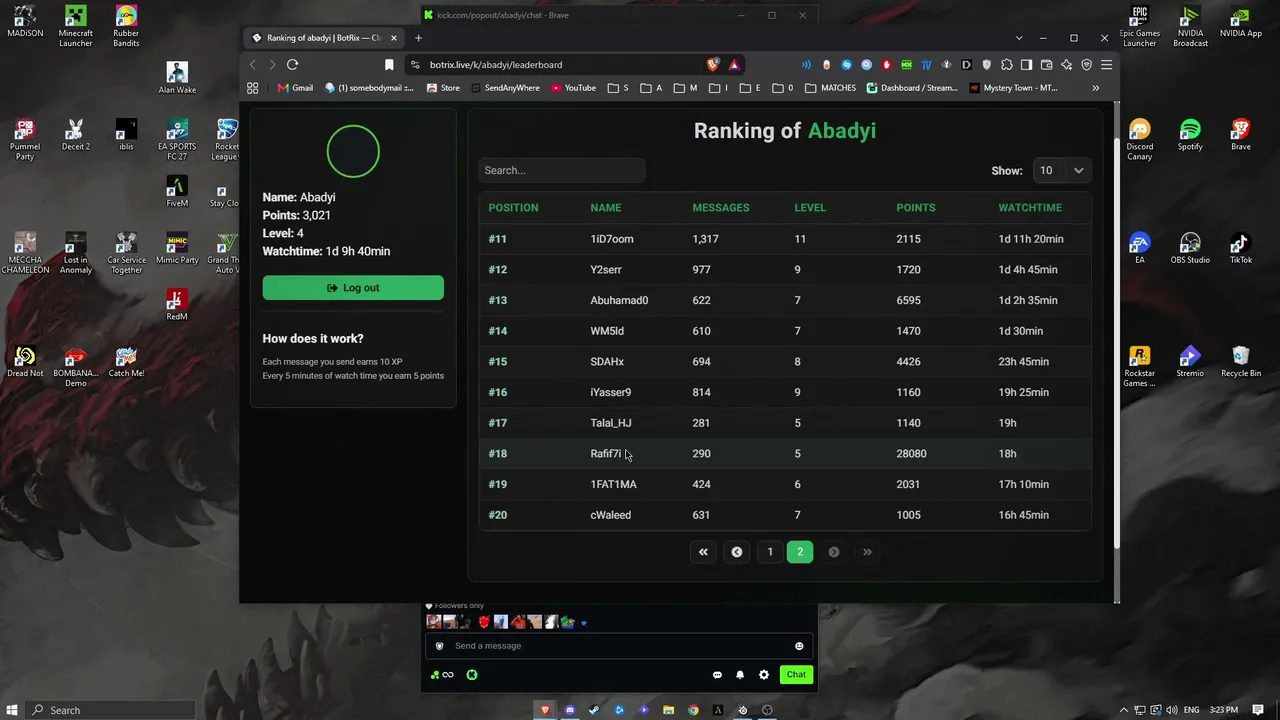Screen dimensions: 1280x720
Task: Click the browser address bar URL
Action: (496, 65)
